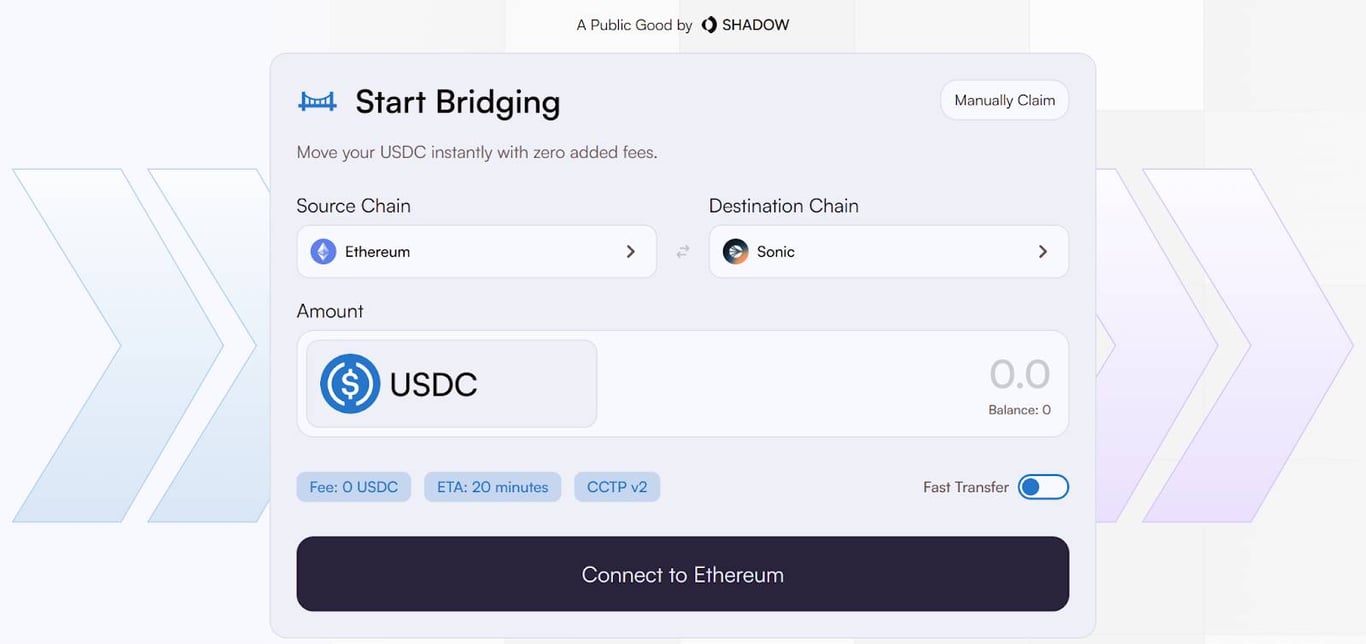
Task: Click the Fast Transfer label
Action: tap(965, 487)
